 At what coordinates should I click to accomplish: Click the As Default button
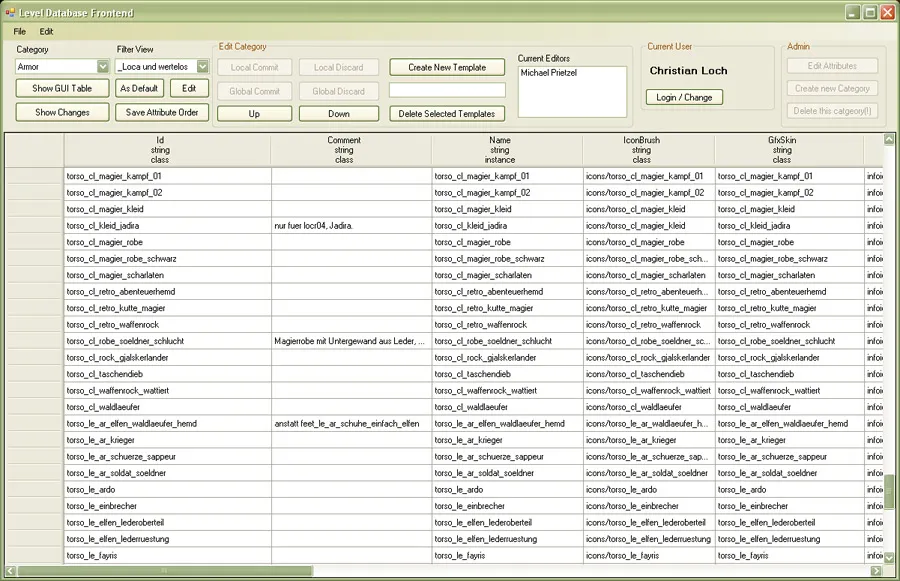(139, 89)
